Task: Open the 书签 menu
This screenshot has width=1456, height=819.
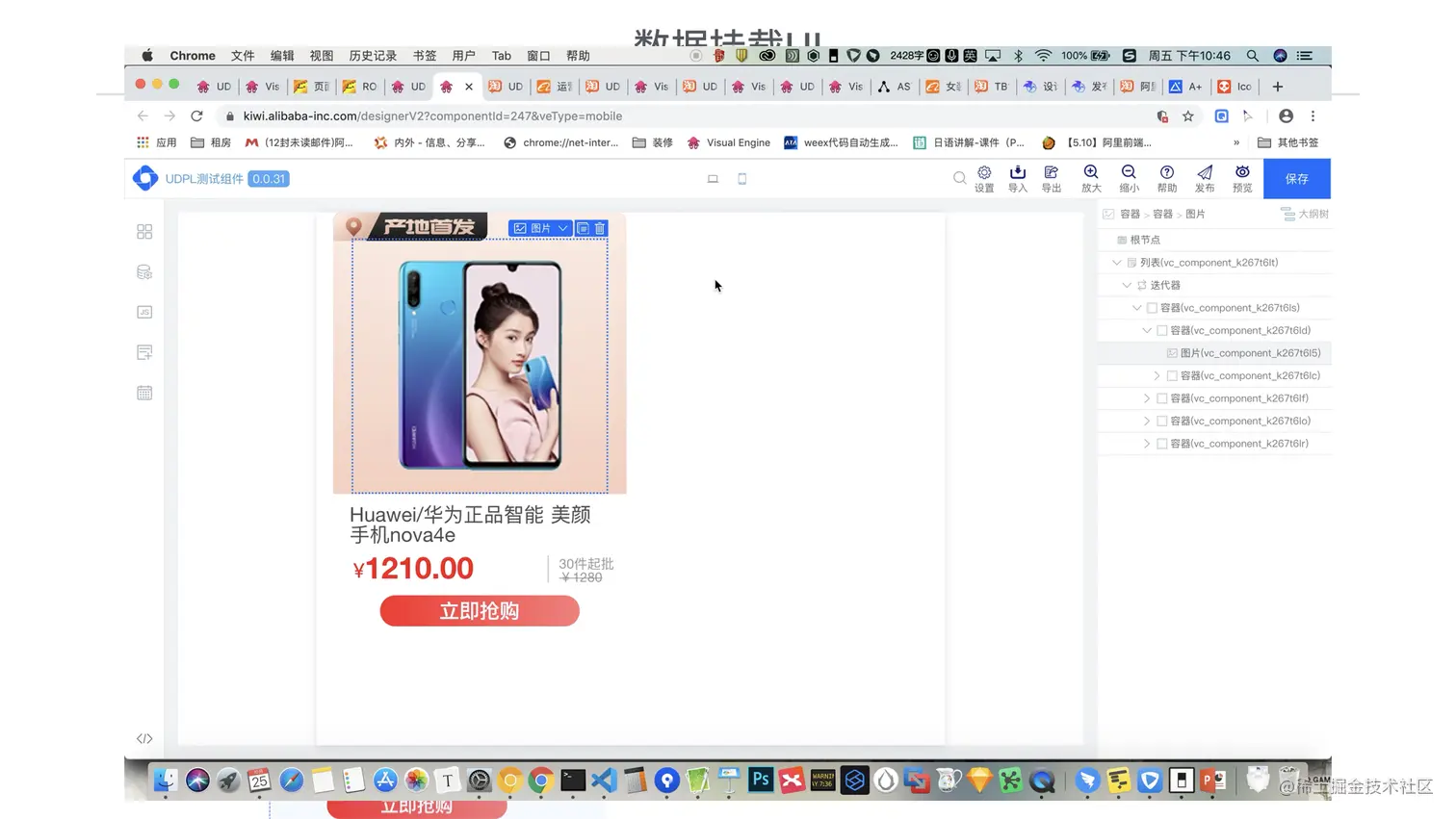Action: [x=425, y=56]
